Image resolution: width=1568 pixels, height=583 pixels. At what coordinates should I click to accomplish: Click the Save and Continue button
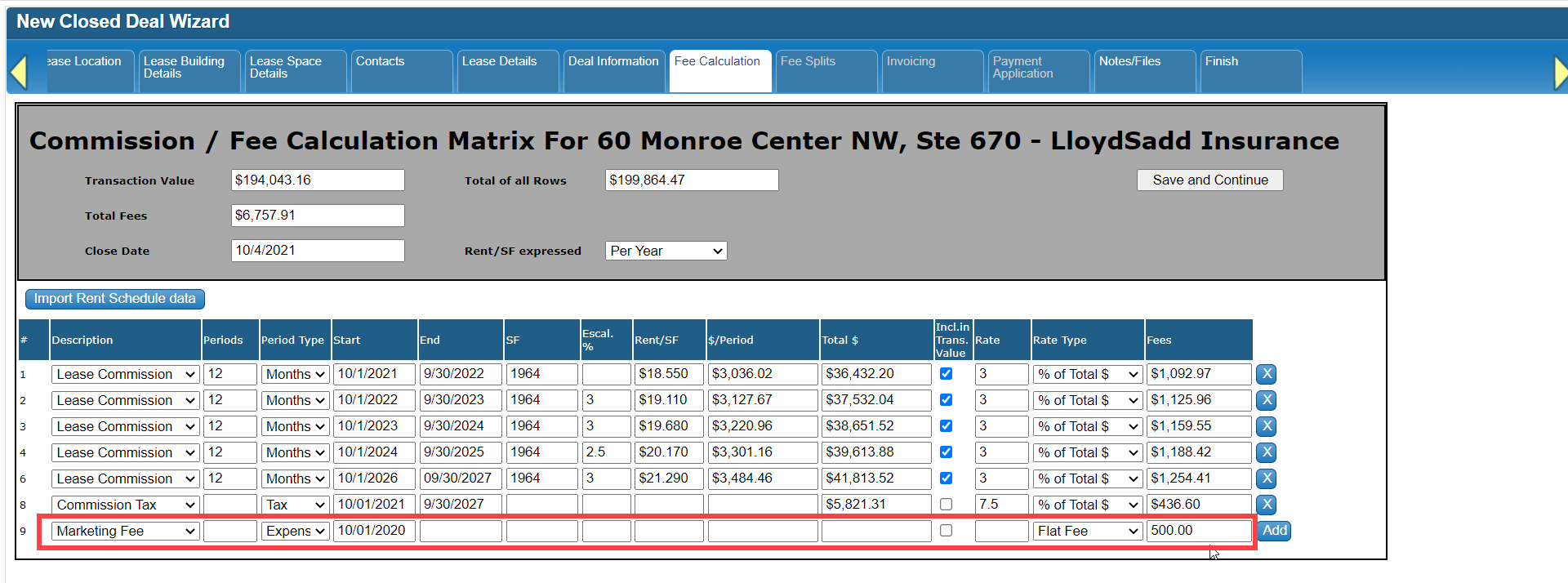[1209, 180]
